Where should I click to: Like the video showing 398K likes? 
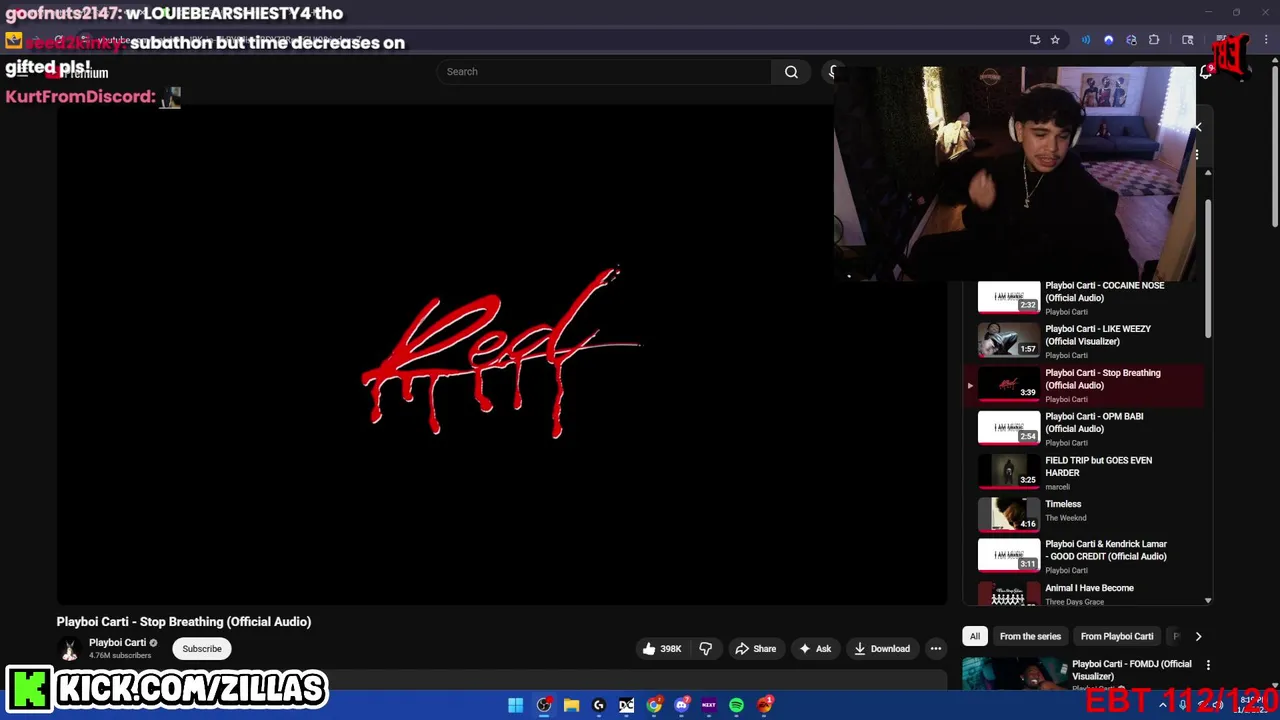(662, 649)
